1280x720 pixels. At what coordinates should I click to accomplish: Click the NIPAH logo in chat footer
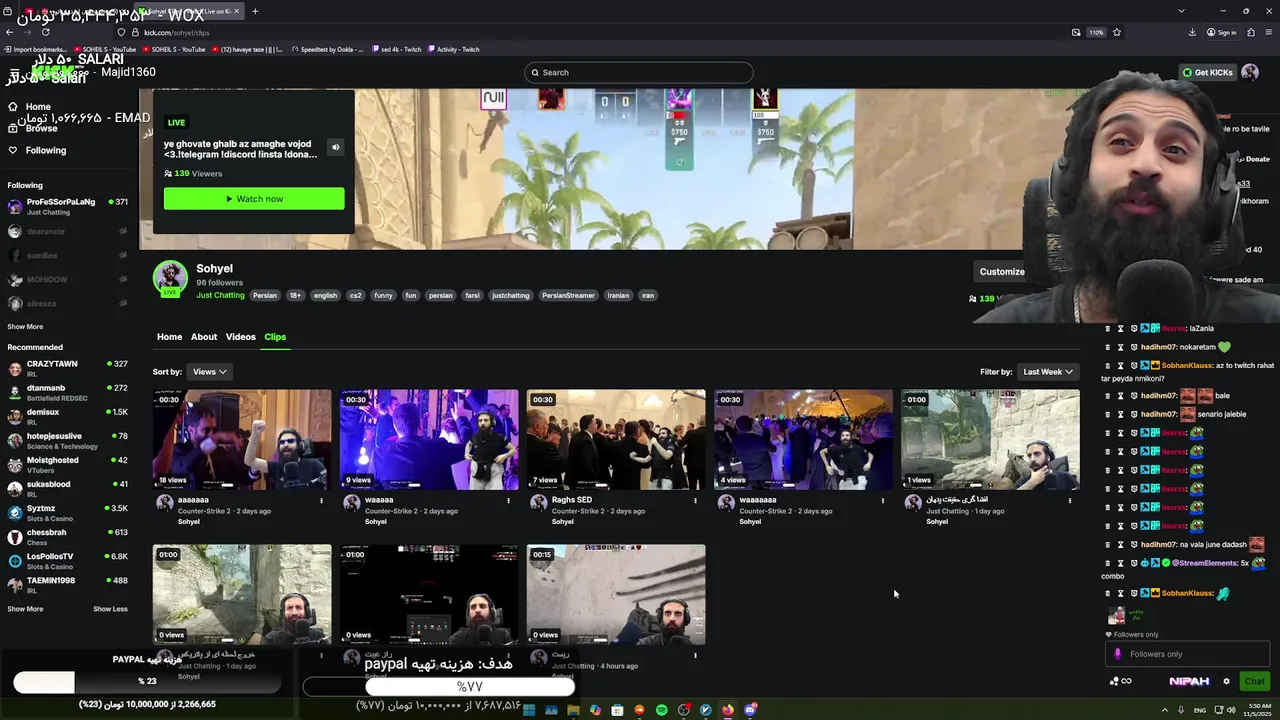click(1189, 681)
